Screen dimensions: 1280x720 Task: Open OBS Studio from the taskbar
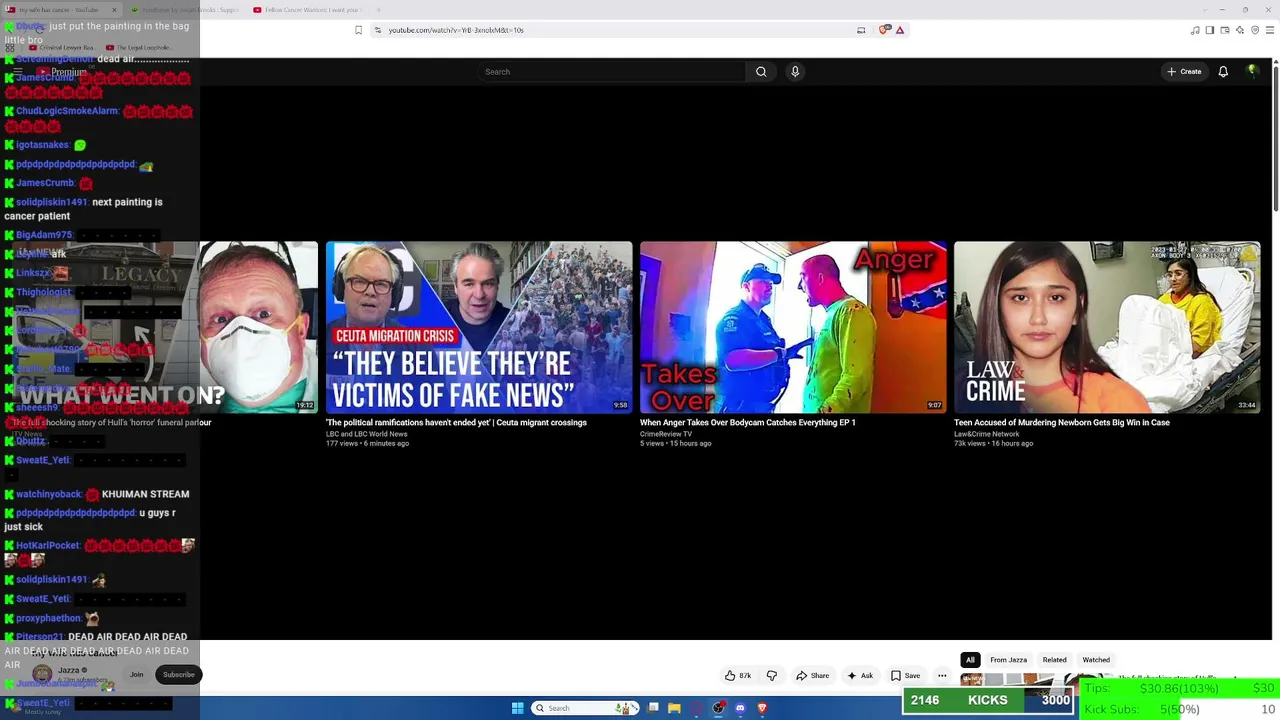pos(718,708)
